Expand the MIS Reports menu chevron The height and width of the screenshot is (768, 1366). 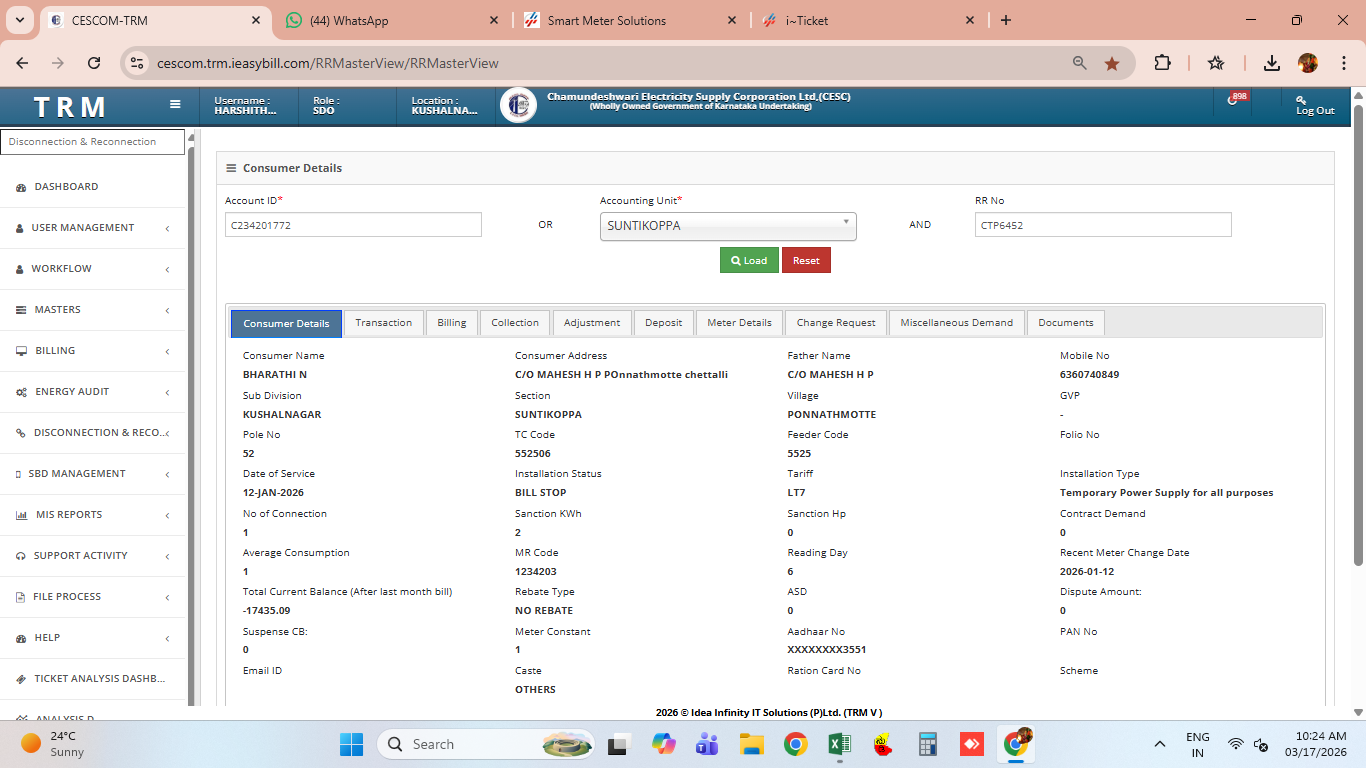tap(167, 515)
